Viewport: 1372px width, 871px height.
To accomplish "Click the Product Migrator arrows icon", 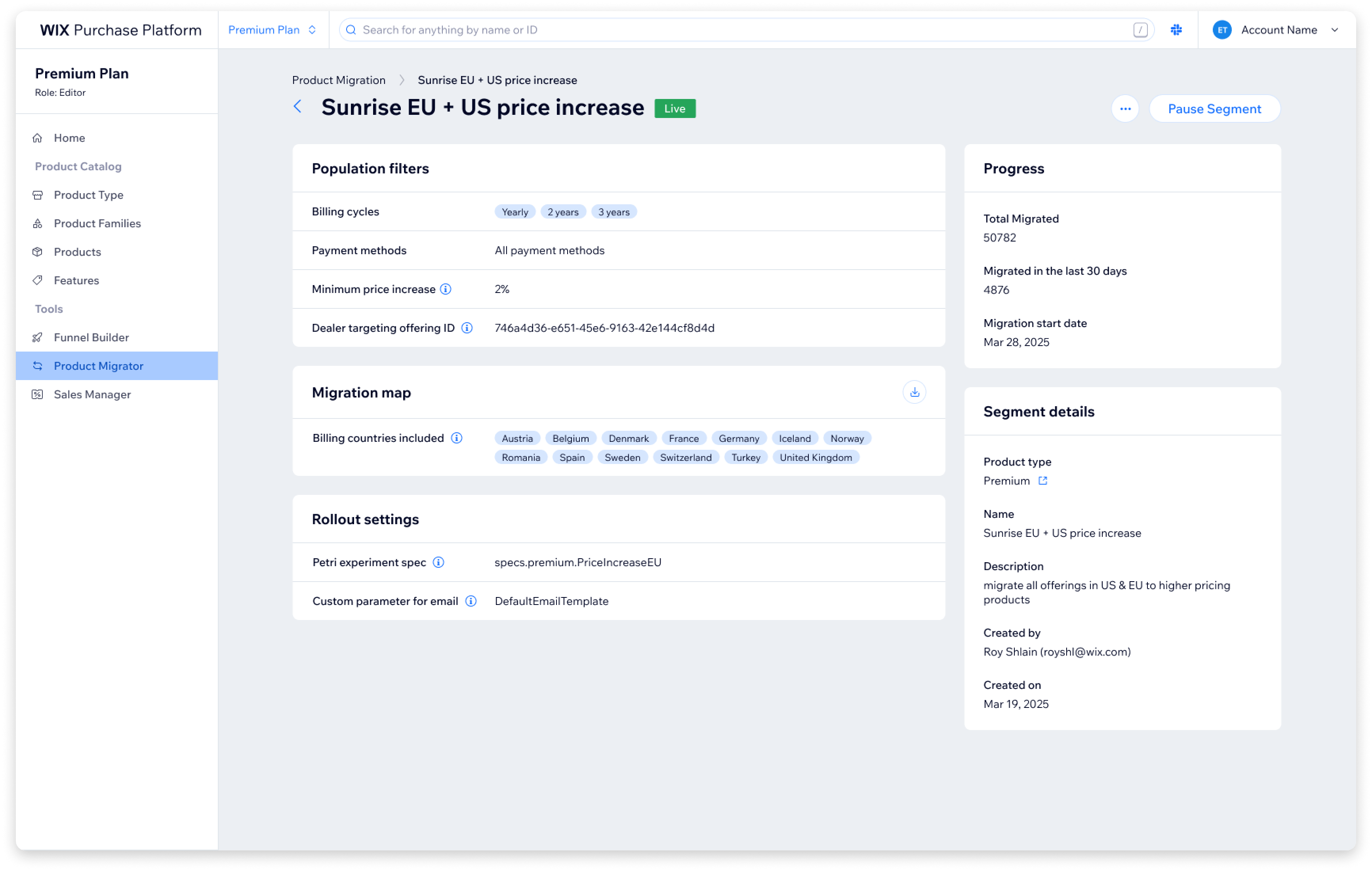I will 38,366.
